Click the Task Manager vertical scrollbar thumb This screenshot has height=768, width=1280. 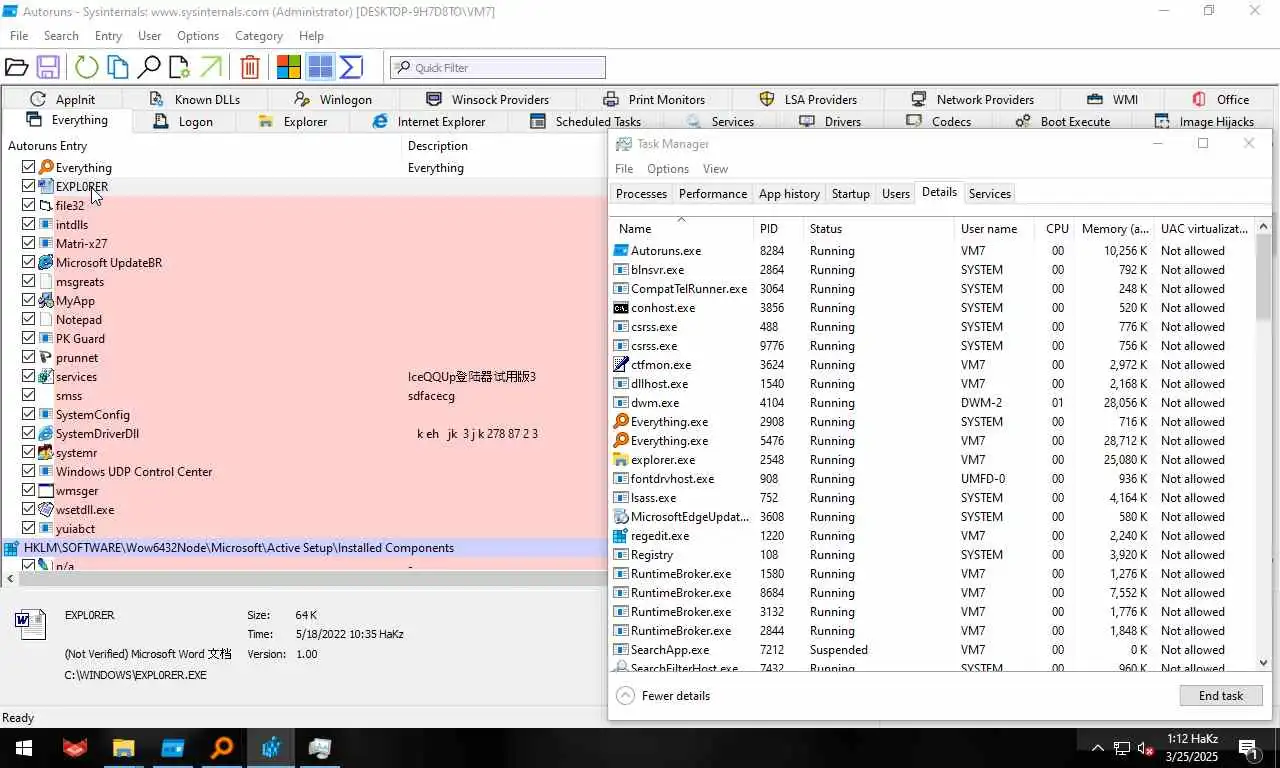pyautogui.click(x=1263, y=276)
